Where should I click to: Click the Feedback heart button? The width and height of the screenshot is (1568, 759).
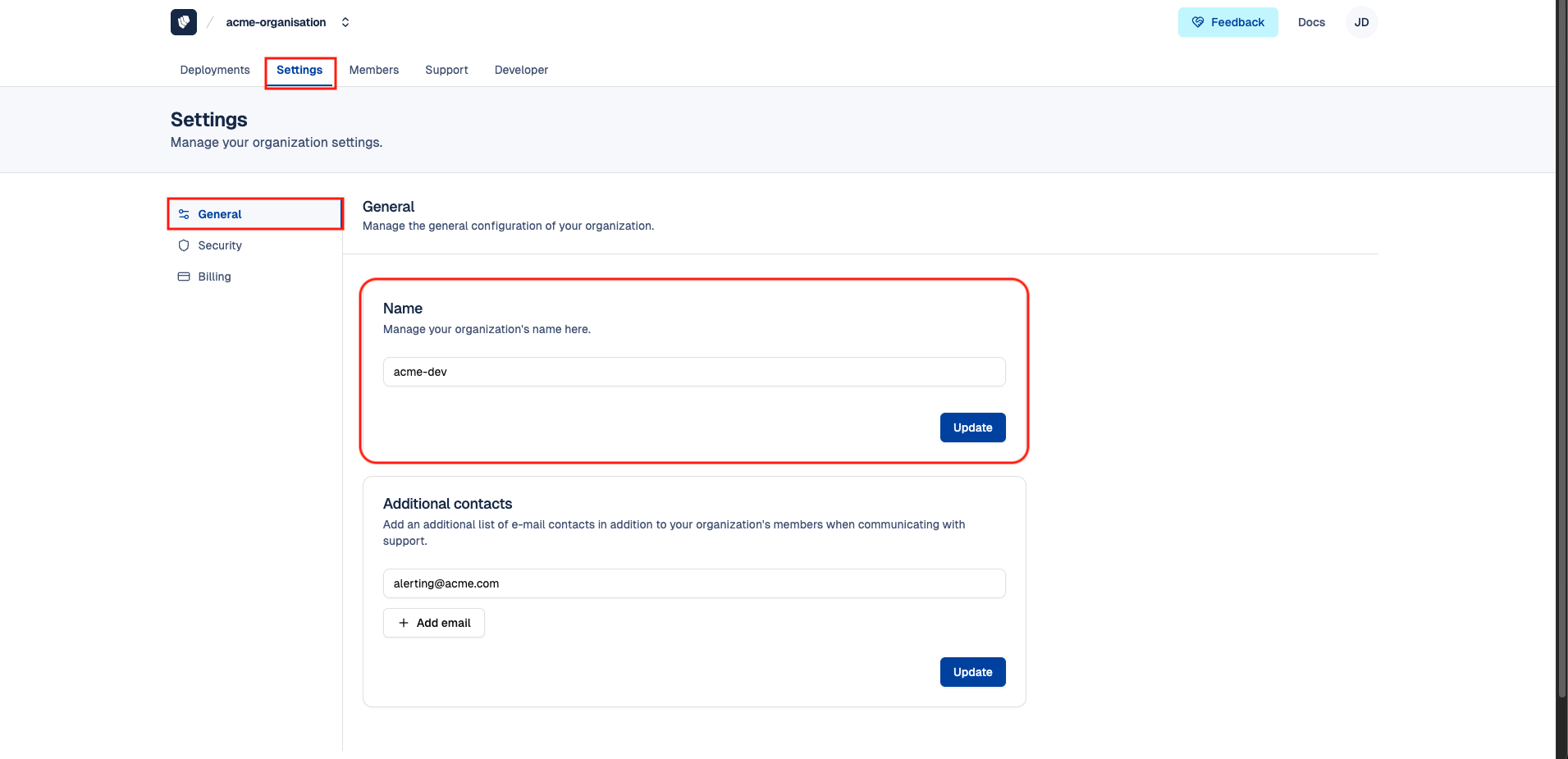(1227, 22)
